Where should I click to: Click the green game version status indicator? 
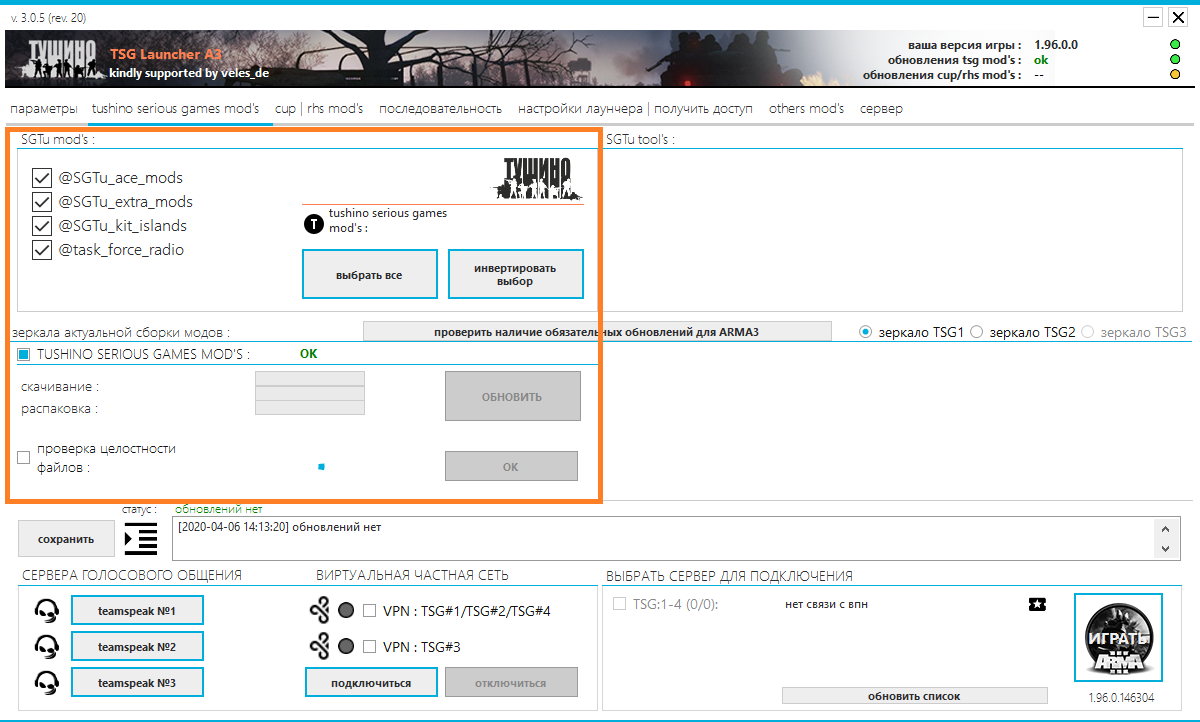(1174, 45)
